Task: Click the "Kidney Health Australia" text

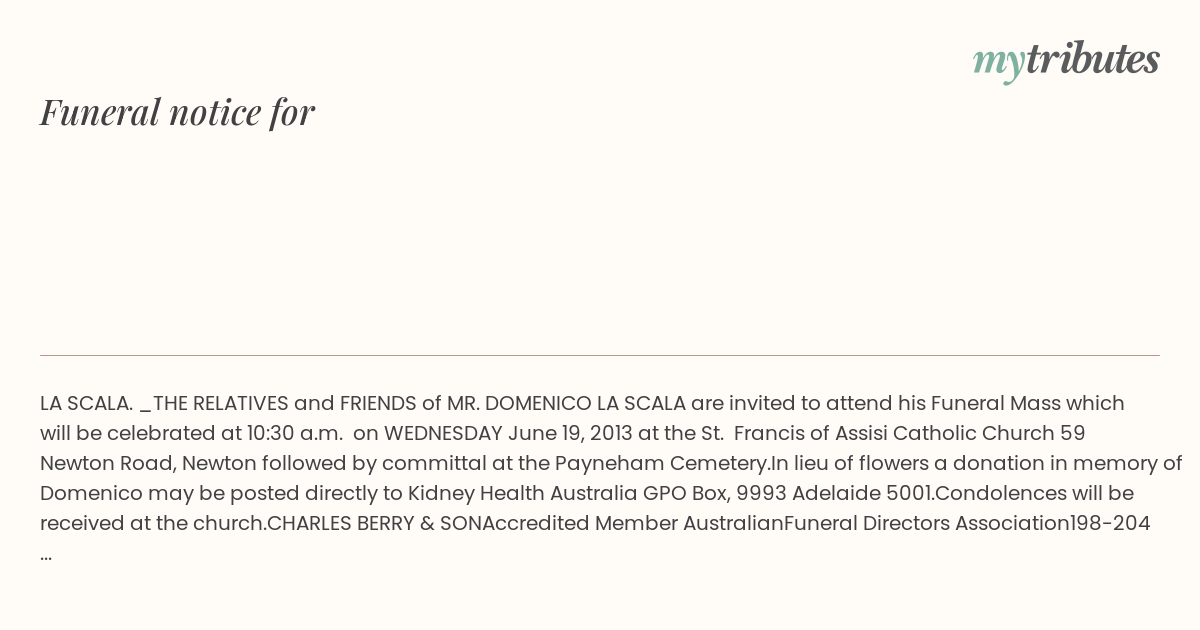Action: pos(522,493)
